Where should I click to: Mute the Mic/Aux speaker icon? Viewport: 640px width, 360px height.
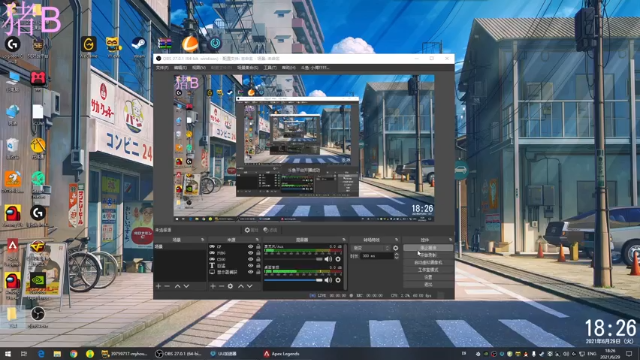pyautogui.click(x=328, y=259)
